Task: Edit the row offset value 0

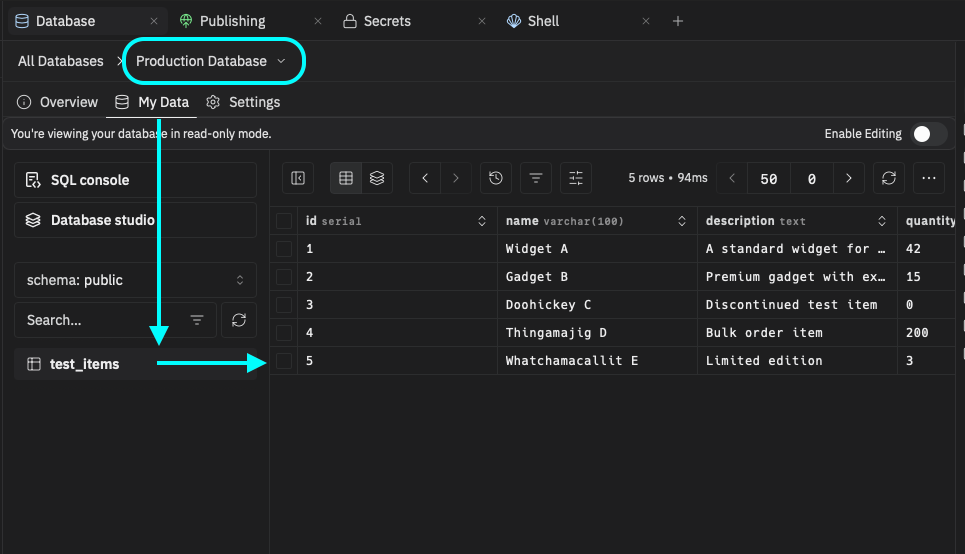Action: click(812, 179)
